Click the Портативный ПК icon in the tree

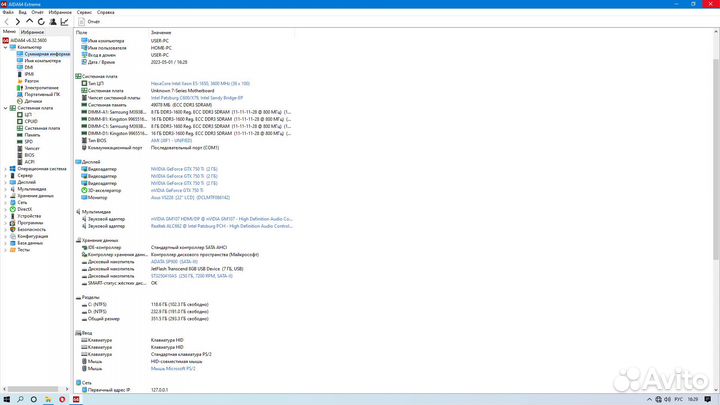(x=20, y=94)
